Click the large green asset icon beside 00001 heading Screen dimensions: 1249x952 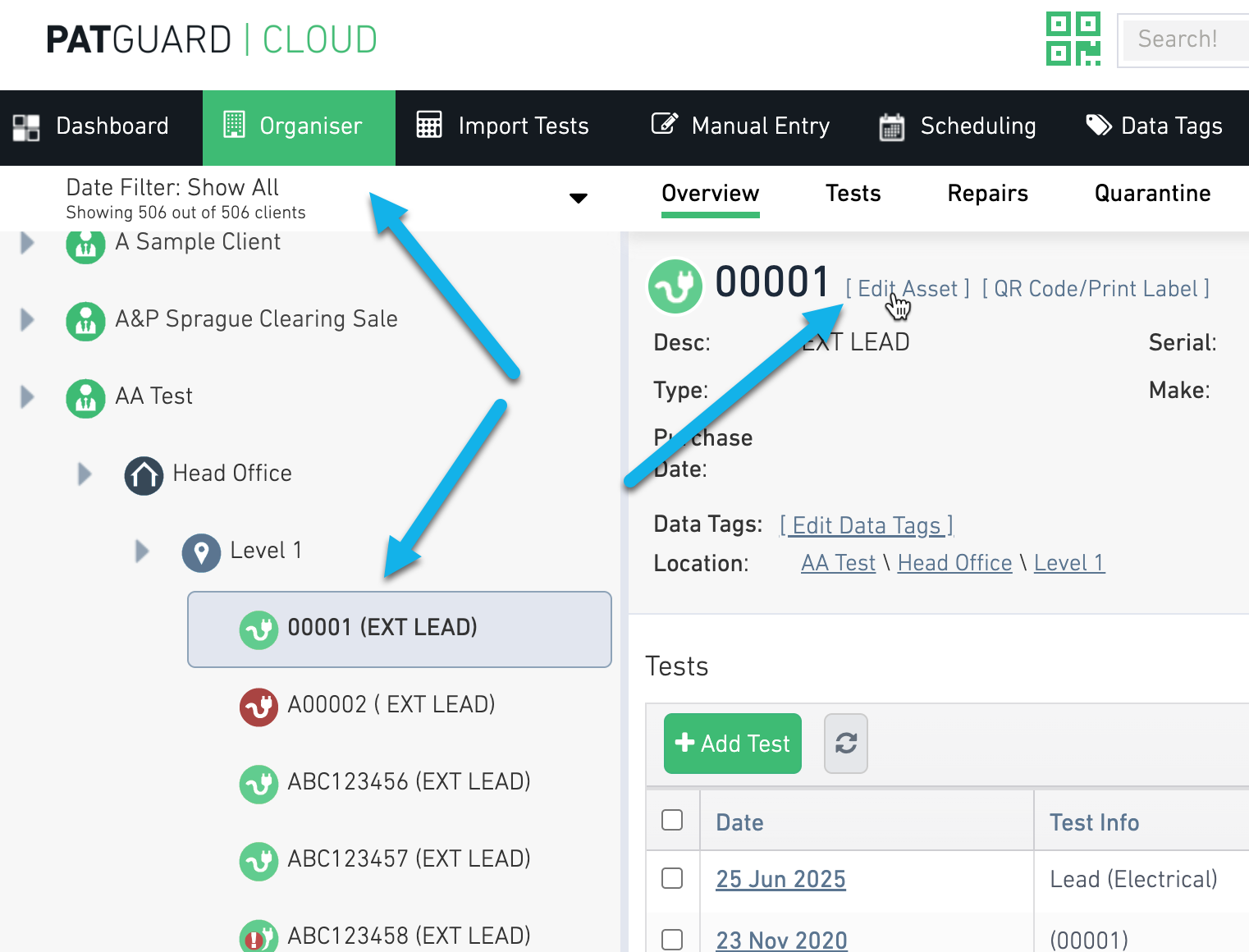coord(675,286)
